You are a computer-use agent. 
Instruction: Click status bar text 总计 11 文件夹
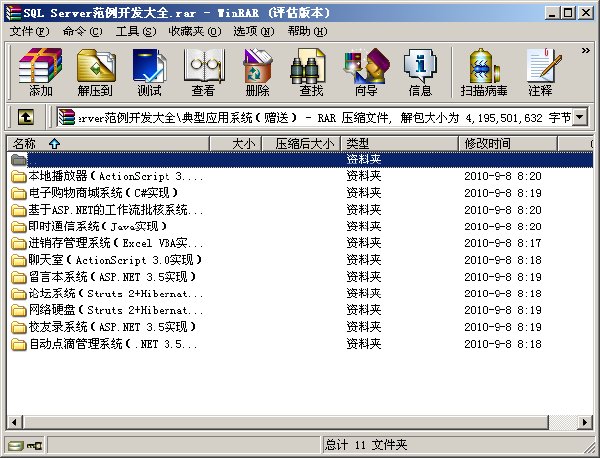(x=365, y=445)
